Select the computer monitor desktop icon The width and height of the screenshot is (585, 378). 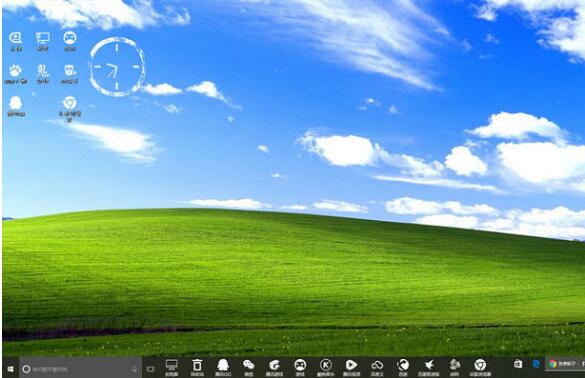click(x=43, y=41)
